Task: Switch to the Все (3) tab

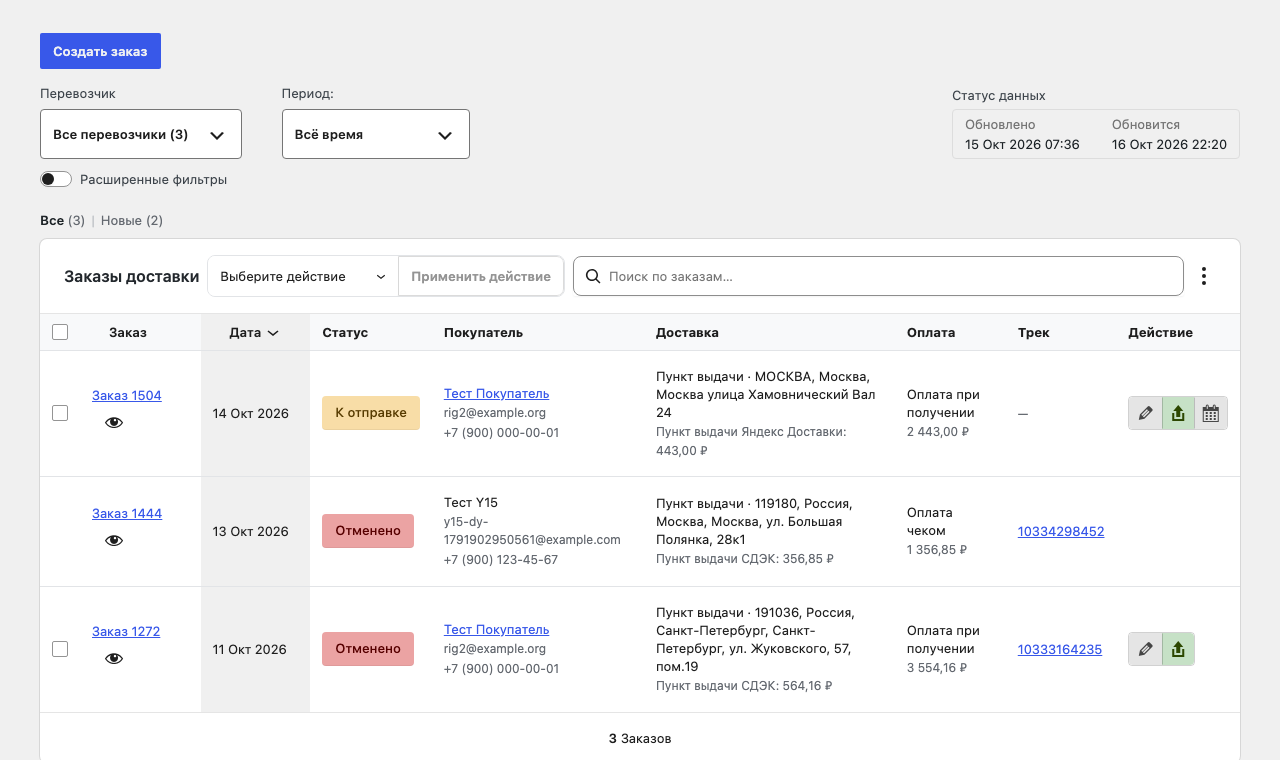Action: (x=62, y=220)
